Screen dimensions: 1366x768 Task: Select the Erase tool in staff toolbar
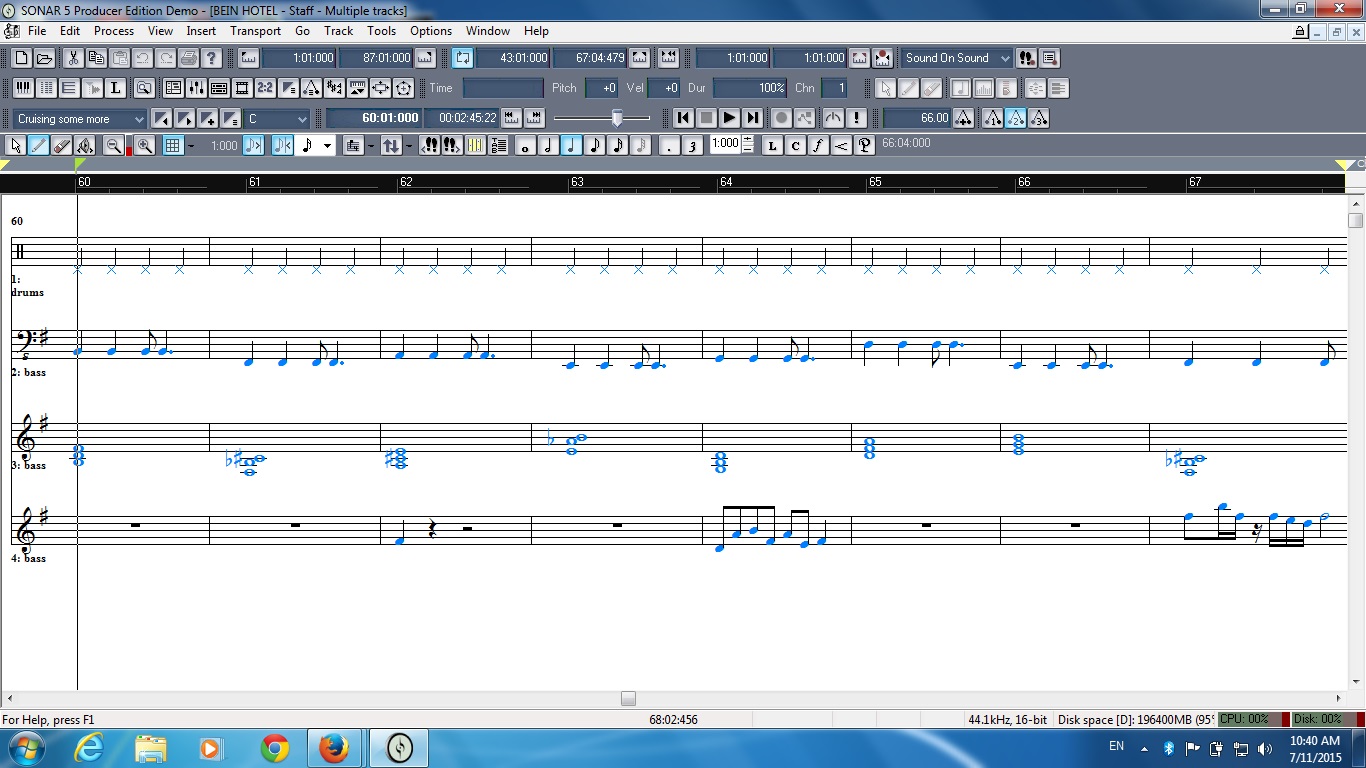[62, 146]
